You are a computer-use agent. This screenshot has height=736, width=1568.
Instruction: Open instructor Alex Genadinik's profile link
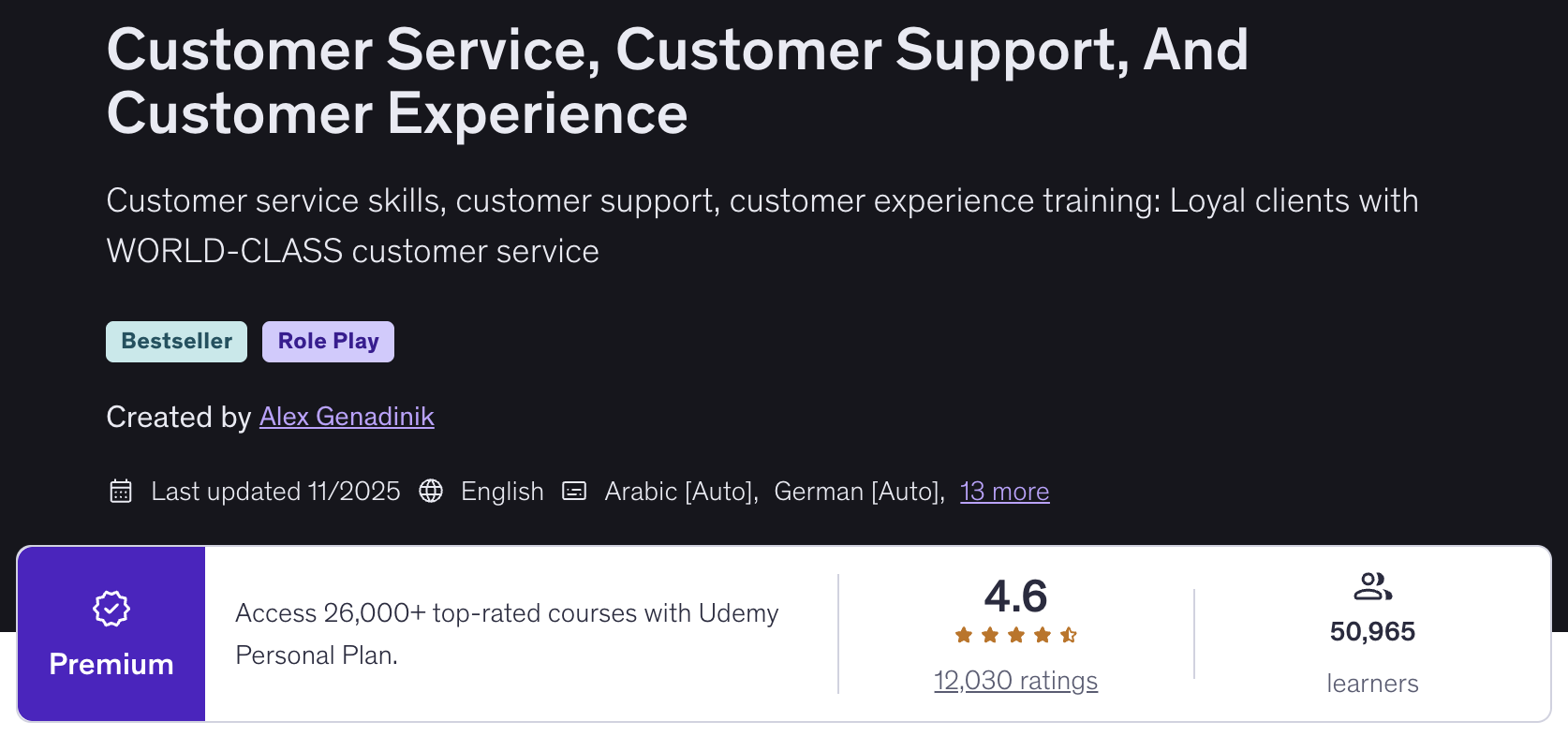pyautogui.click(x=347, y=416)
